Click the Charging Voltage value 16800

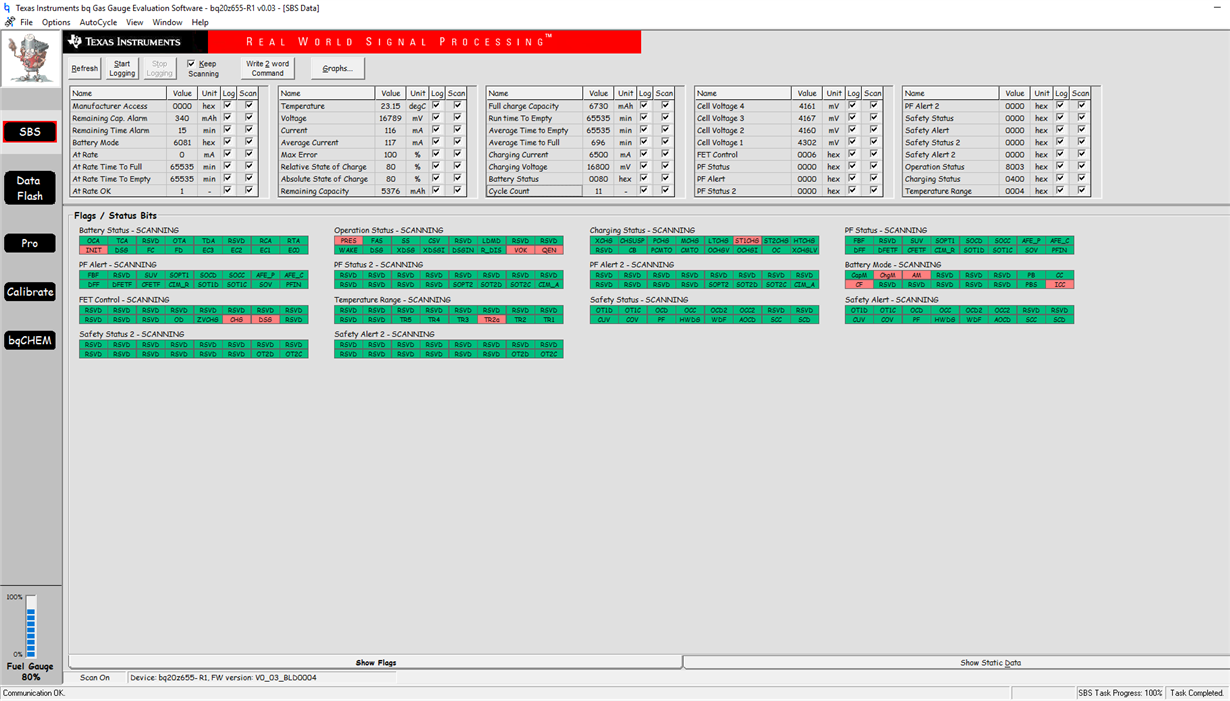click(598, 166)
